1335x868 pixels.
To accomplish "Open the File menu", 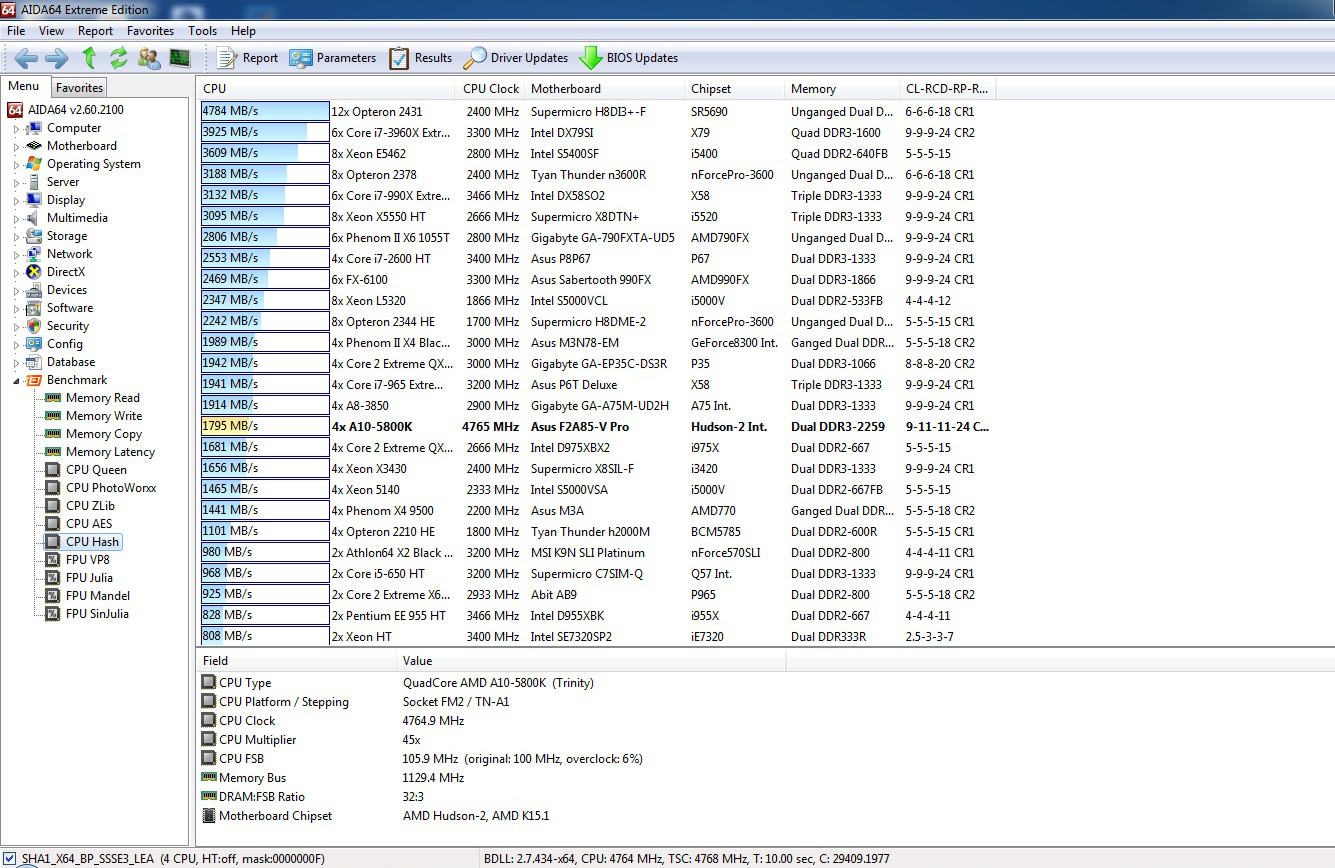I will tap(16, 31).
